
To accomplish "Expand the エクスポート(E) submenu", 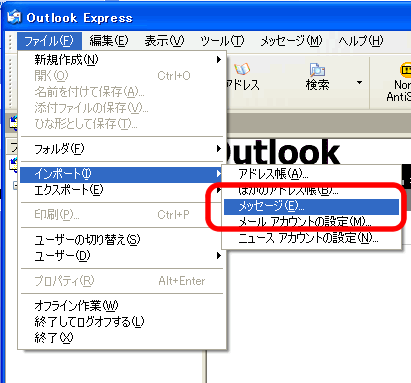I will [x=122, y=190].
